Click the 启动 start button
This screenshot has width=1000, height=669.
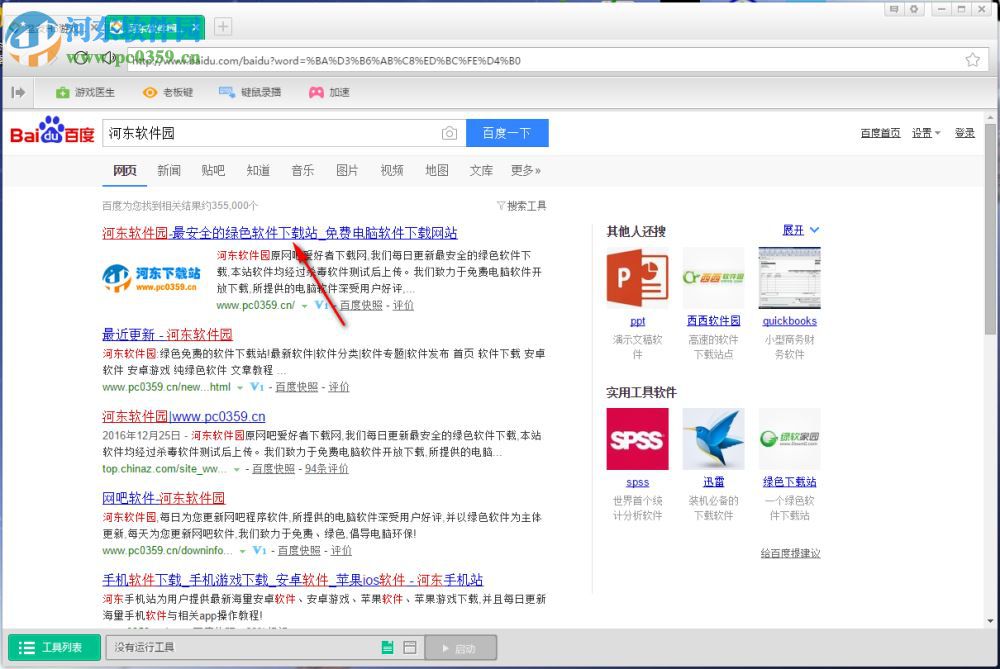tap(460, 649)
